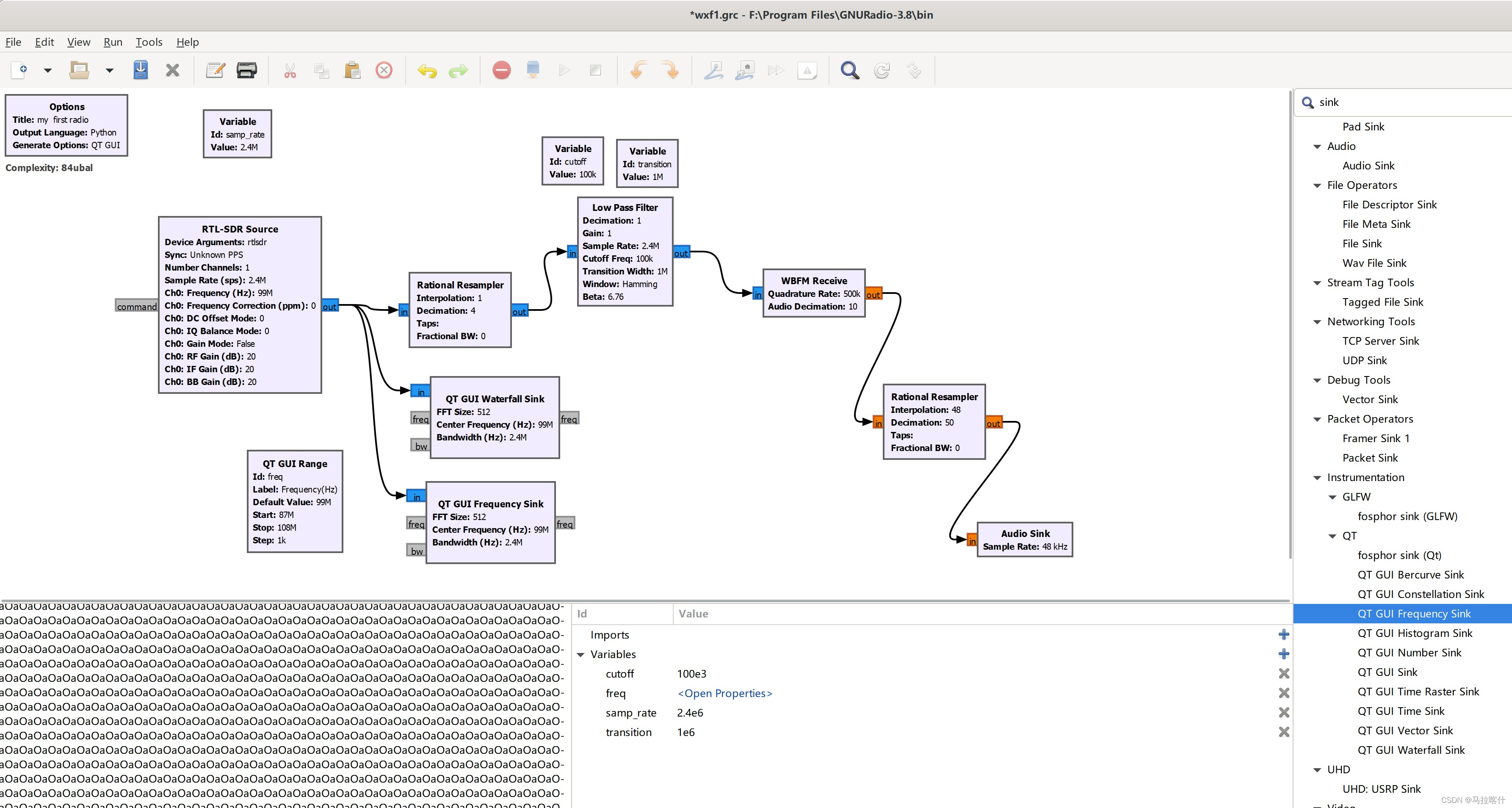Click the Save flowgraph icon
This screenshot has height=808, width=1512.
141,70
